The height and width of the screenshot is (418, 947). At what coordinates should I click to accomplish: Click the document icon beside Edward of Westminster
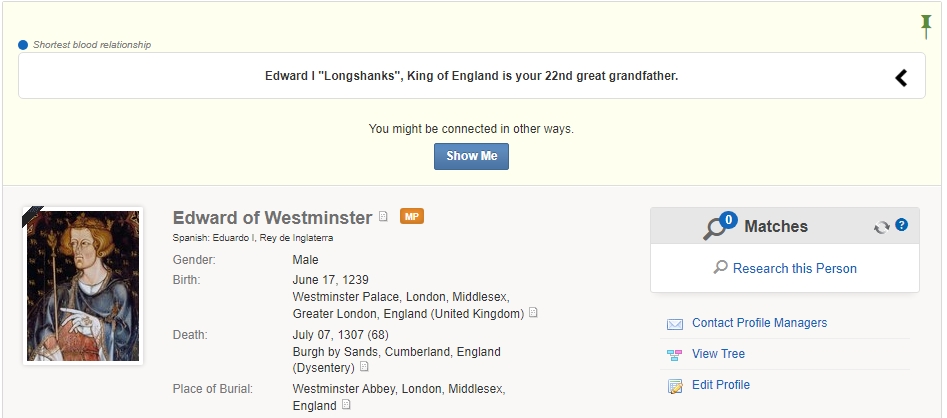coord(383,216)
